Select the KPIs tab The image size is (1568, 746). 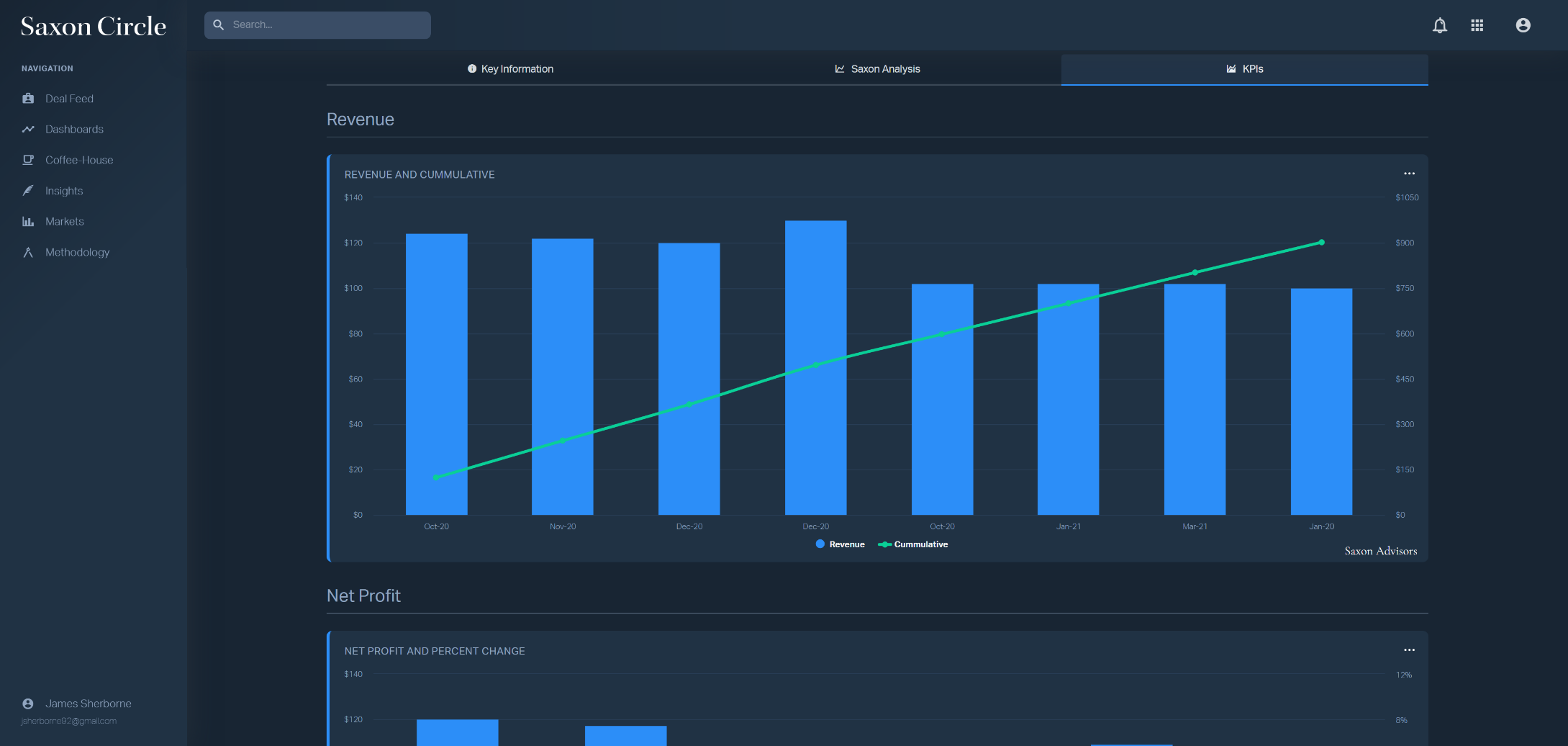(1244, 69)
